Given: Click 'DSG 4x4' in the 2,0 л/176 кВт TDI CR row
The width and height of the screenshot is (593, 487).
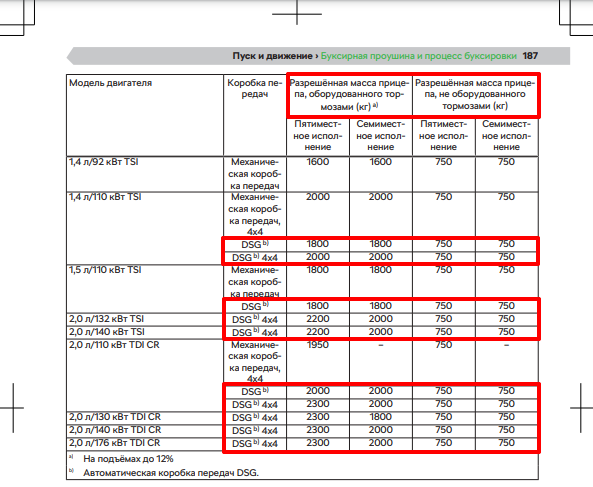Looking at the screenshot, I should [x=255, y=443].
